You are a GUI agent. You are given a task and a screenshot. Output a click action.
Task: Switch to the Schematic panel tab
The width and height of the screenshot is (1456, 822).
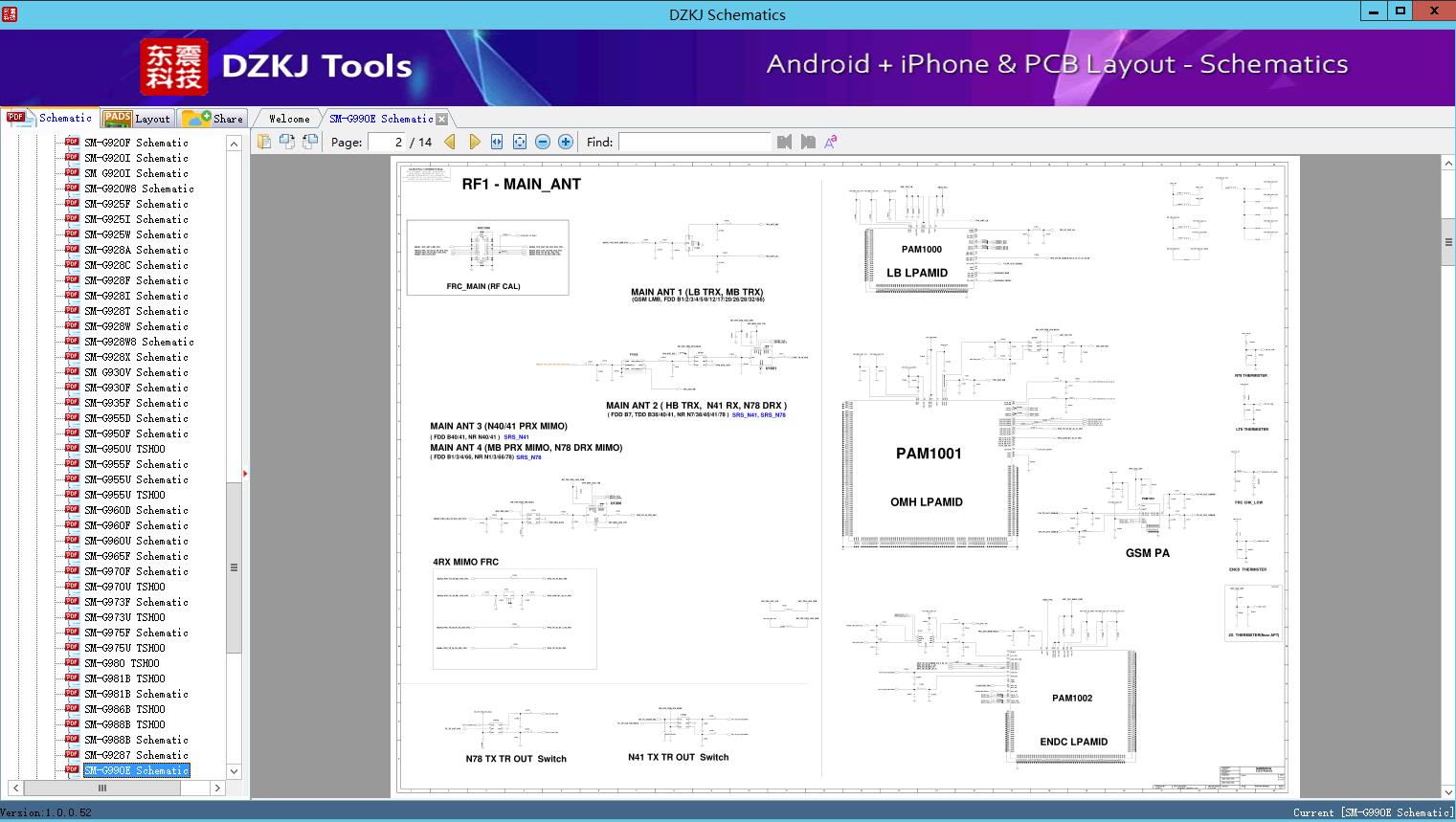pos(50,118)
